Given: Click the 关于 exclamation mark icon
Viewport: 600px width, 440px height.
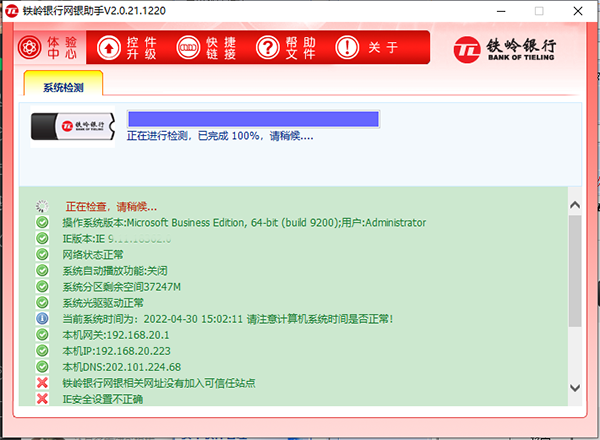Looking at the screenshot, I should 347,47.
